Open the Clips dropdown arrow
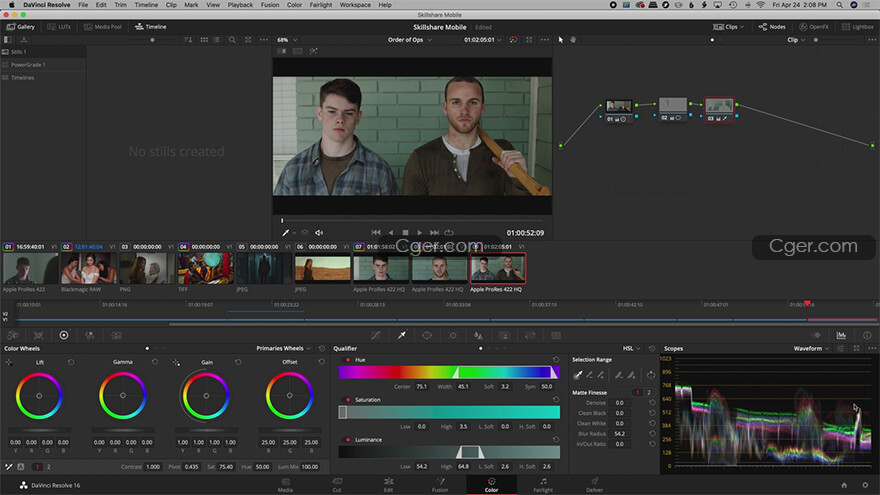The height and width of the screenshot is (495, 880). coord(742,26)
